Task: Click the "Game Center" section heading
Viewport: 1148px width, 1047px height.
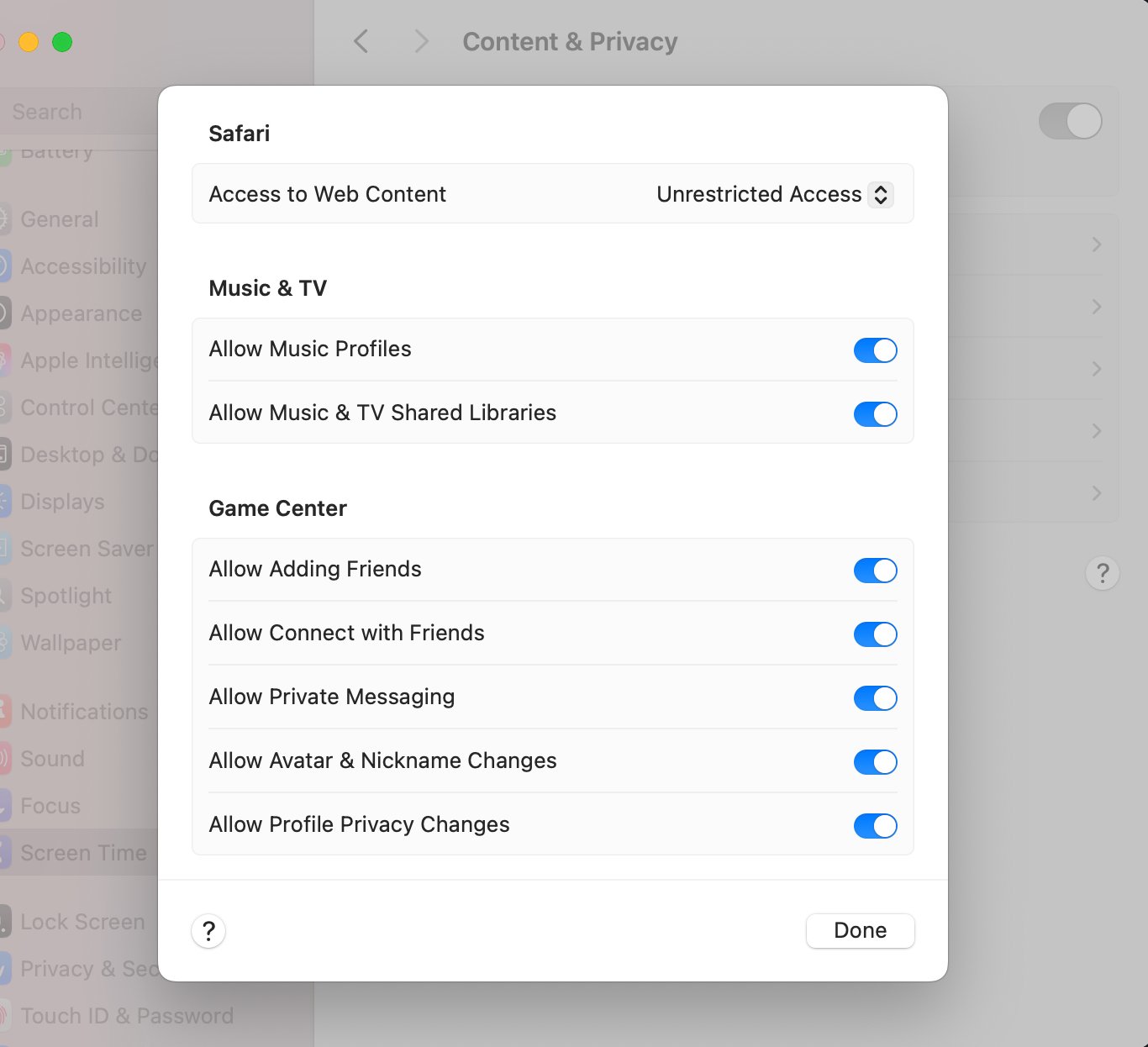Action: pos(278,508)
